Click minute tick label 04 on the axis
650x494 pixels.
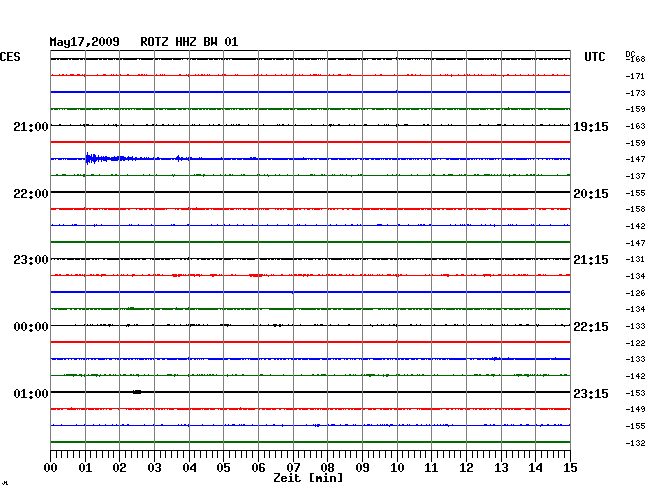(189, 468)
